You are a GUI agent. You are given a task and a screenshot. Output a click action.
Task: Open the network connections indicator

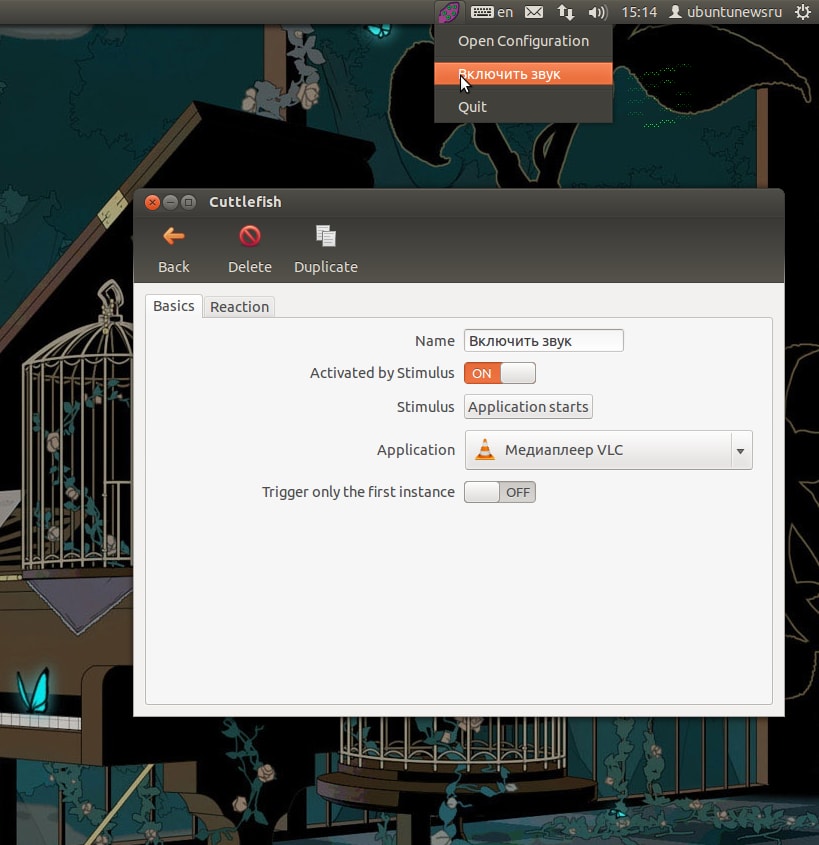pyautogui.click(x=565, y=12)
